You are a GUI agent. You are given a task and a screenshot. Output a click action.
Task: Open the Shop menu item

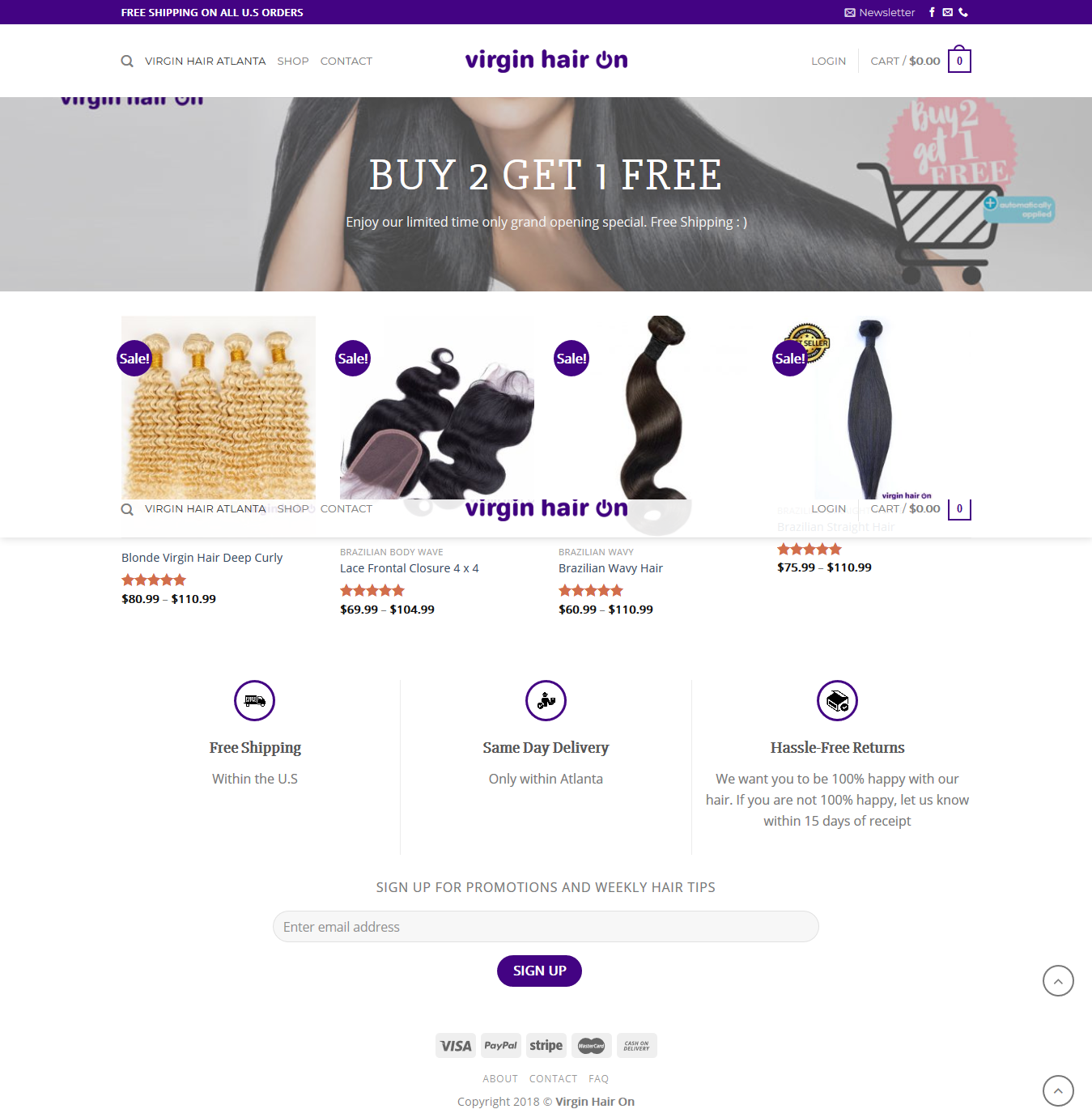(293, 61)
